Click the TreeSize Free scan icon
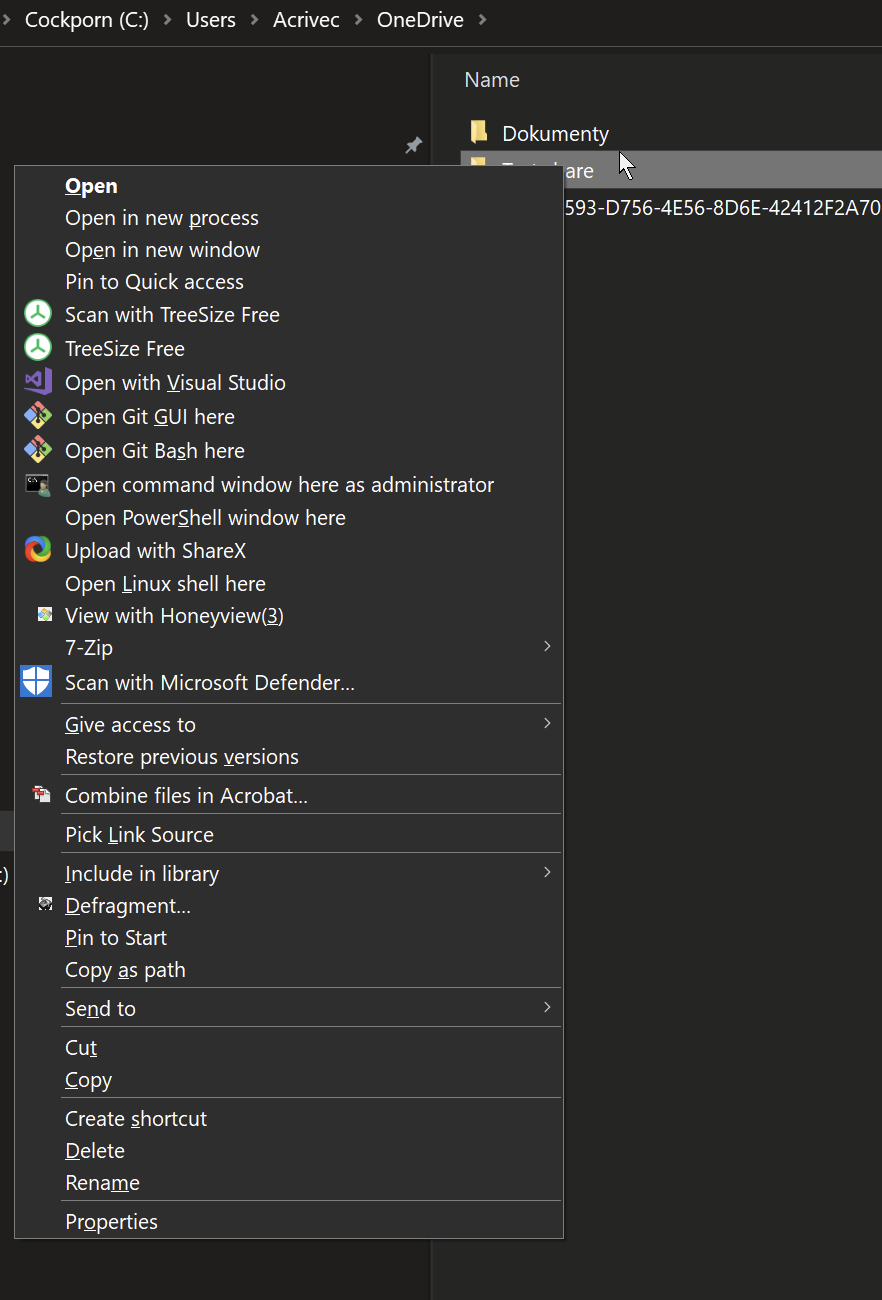 point(37,313)
